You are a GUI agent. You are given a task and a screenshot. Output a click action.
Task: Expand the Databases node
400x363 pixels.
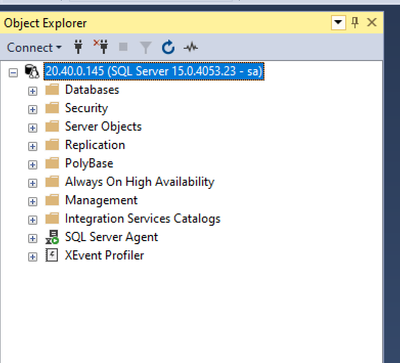point(32,91)
